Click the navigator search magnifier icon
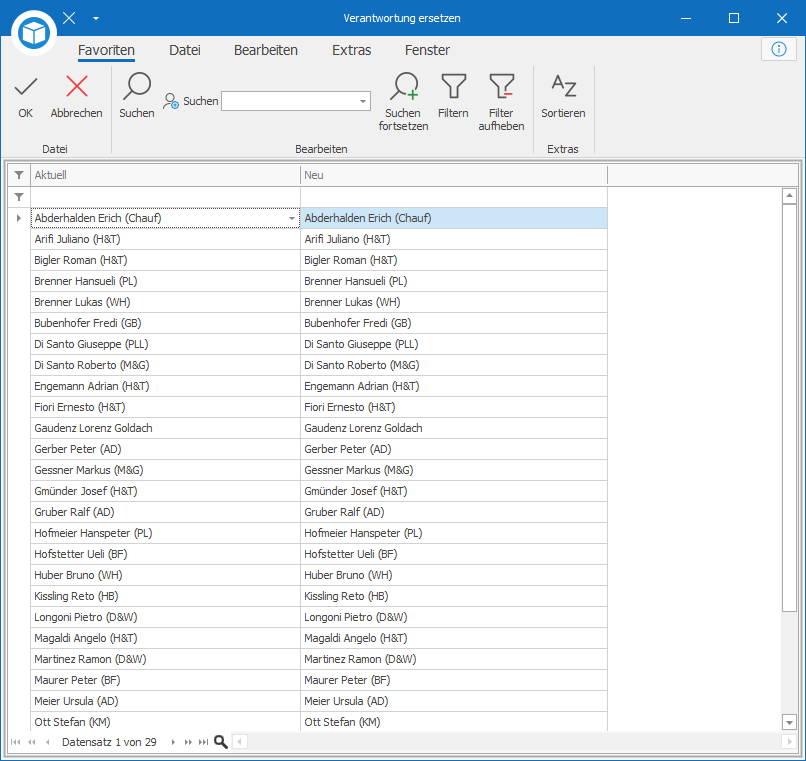The image size is (806, 761). (221, 742)
